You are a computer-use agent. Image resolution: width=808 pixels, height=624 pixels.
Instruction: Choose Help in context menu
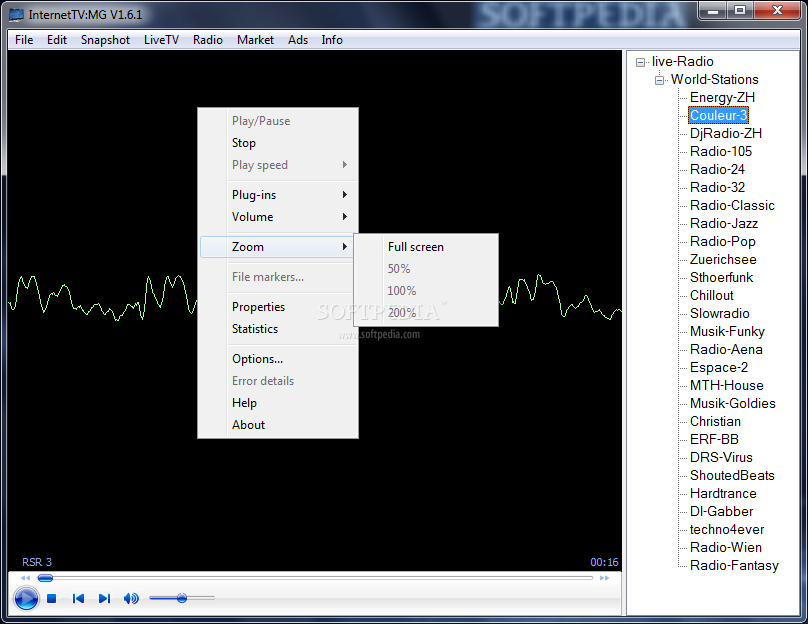point(278,403)
